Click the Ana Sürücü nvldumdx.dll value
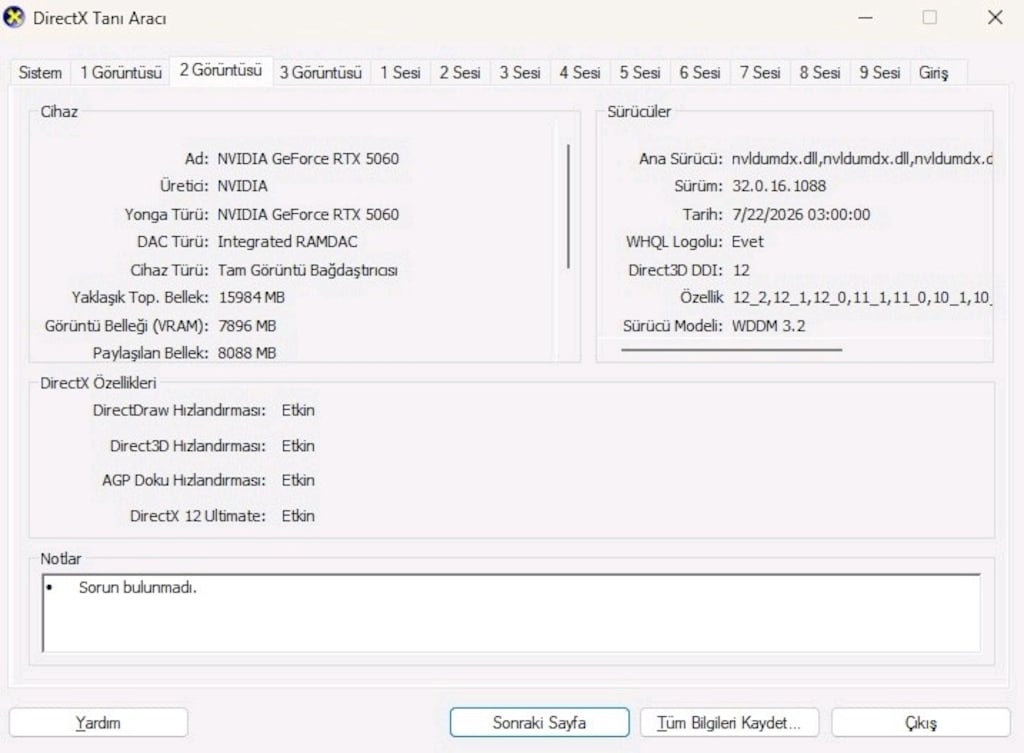This screenshot has height=753, width=1024. tap(861, 159)
